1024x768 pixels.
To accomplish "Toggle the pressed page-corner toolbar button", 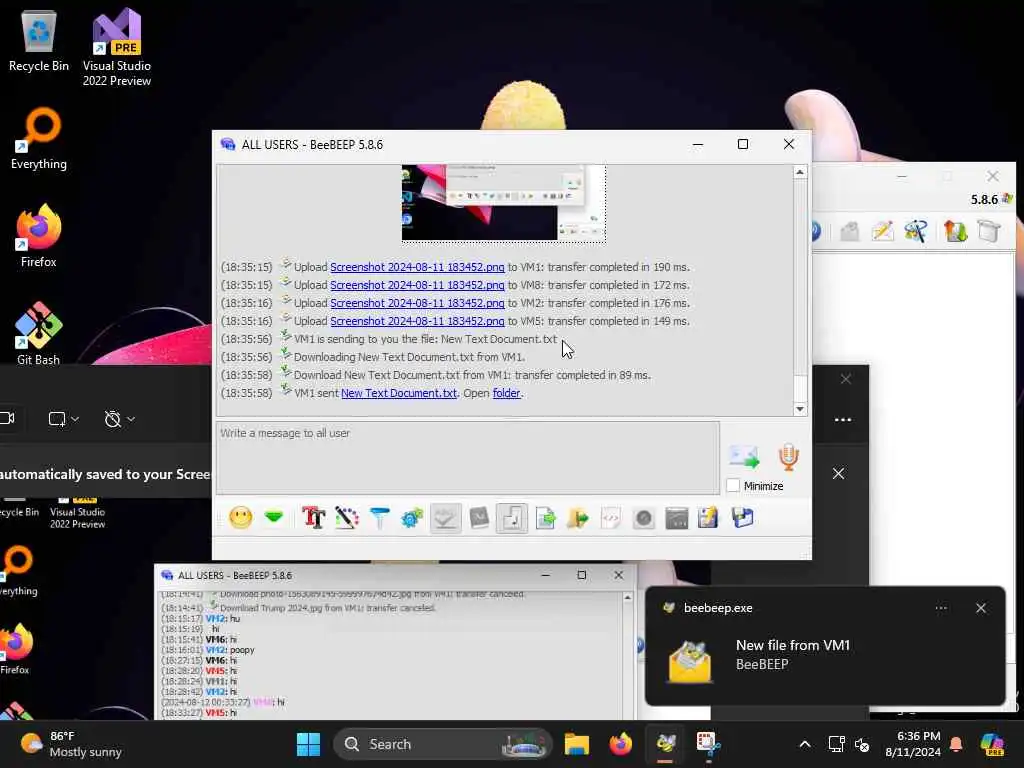I will 512,519.
